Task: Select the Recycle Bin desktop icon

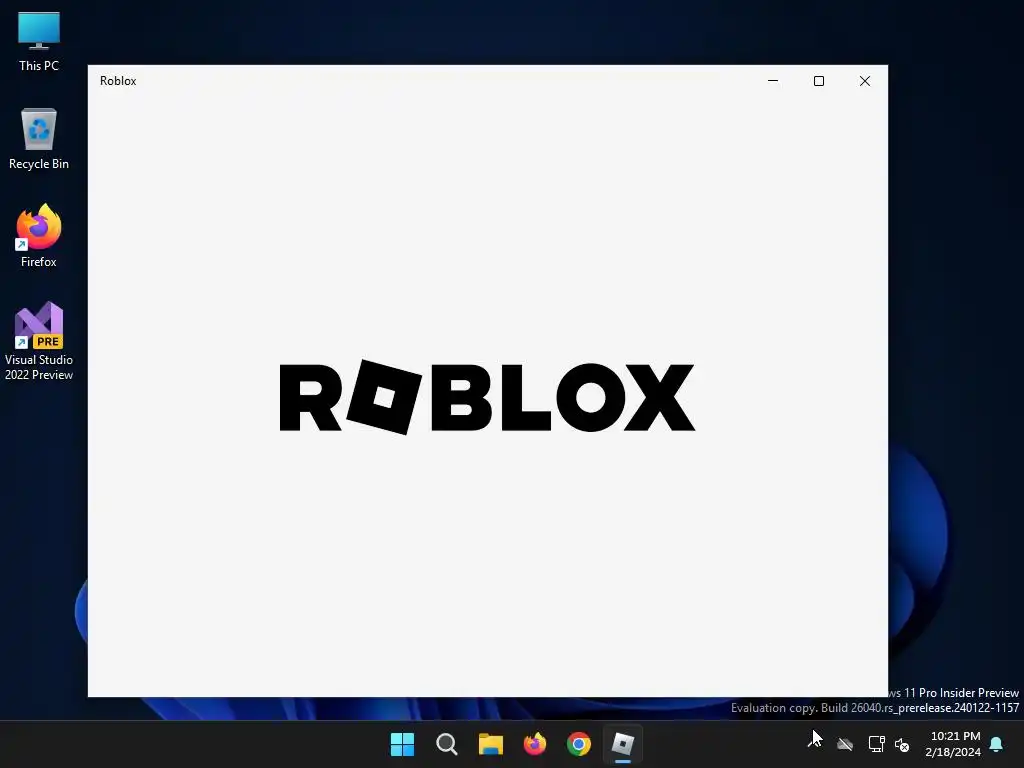Action: tap(39, 139)
